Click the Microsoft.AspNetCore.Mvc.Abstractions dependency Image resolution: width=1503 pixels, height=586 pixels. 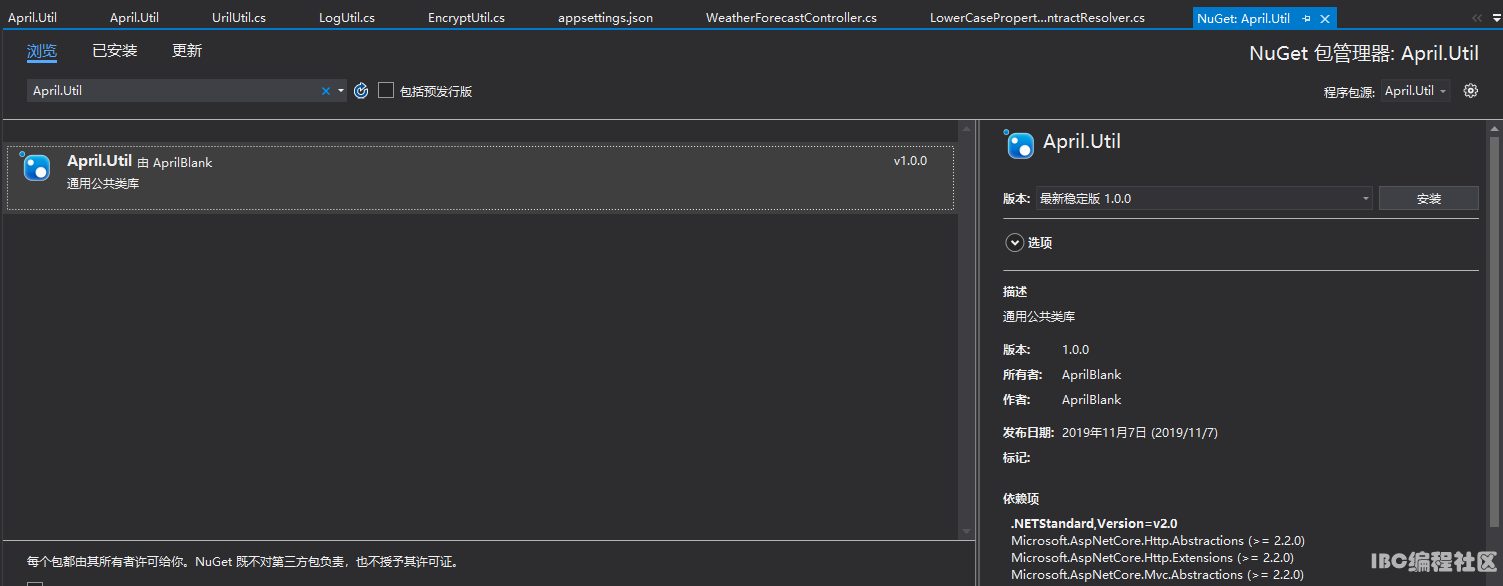(1157, 575)
